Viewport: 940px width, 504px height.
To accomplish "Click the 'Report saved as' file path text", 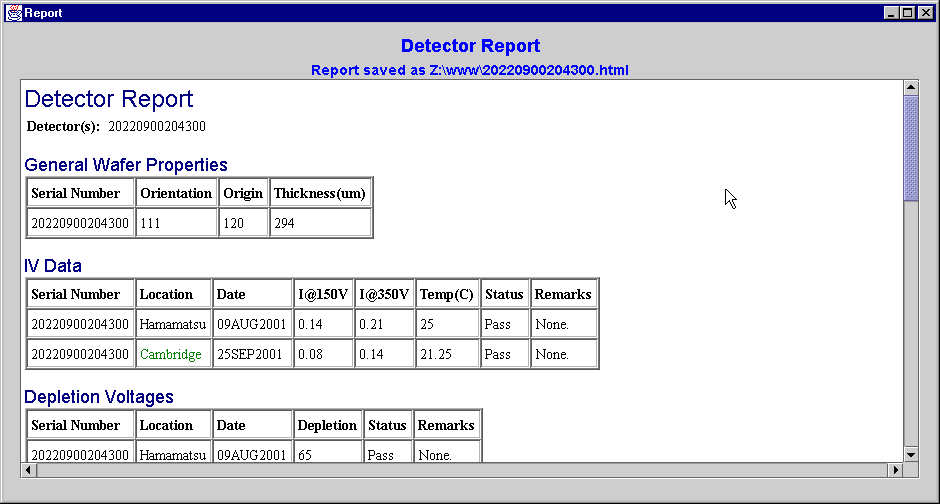I will (x=469, y=70).
